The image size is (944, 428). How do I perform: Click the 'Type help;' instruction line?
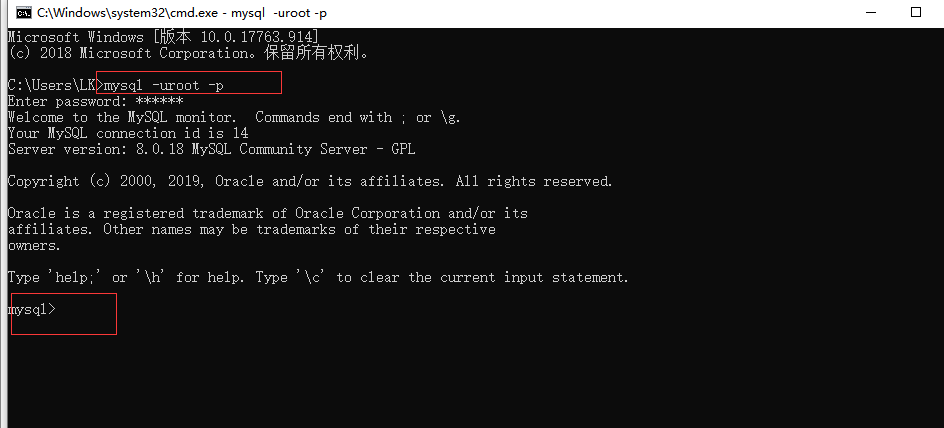(318, 278)
